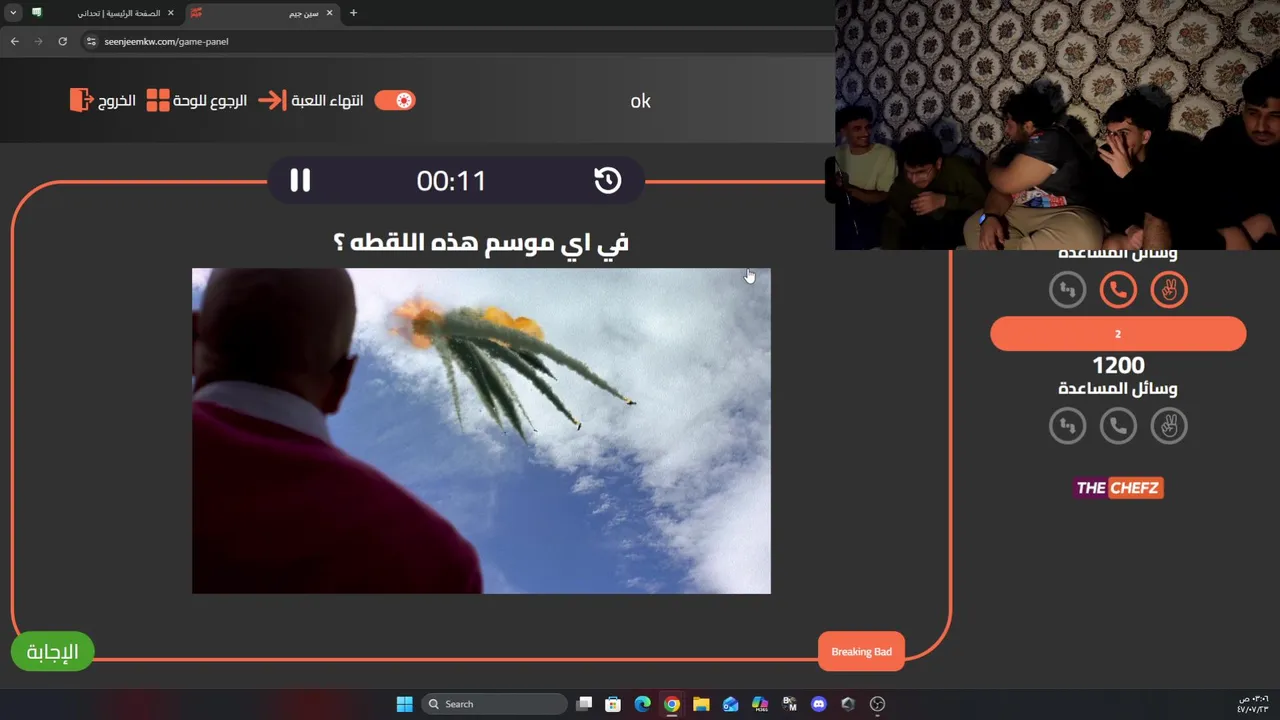Viewport: 1280px width, 720px height.
Task: Expand the tab search dropdown arrow
Action: (x=13, y=13)
